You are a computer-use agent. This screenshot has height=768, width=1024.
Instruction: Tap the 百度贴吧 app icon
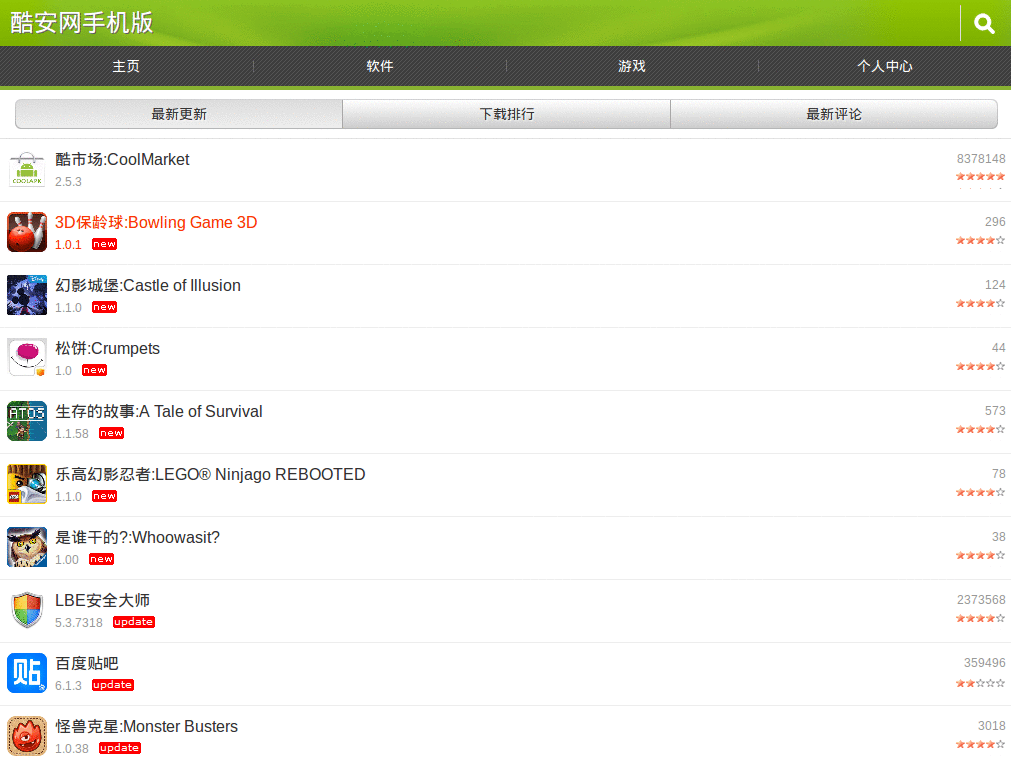point(27,673)
